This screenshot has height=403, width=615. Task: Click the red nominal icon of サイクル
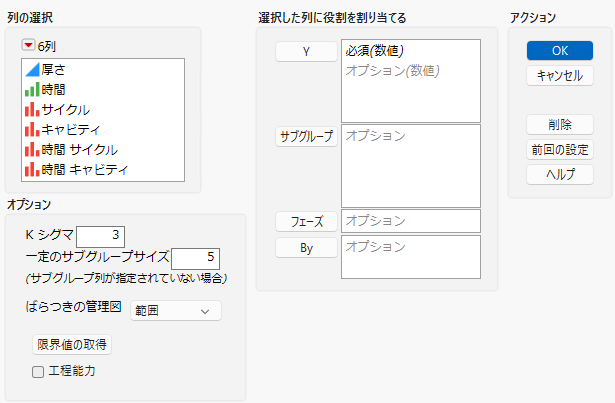coord(33,109)
